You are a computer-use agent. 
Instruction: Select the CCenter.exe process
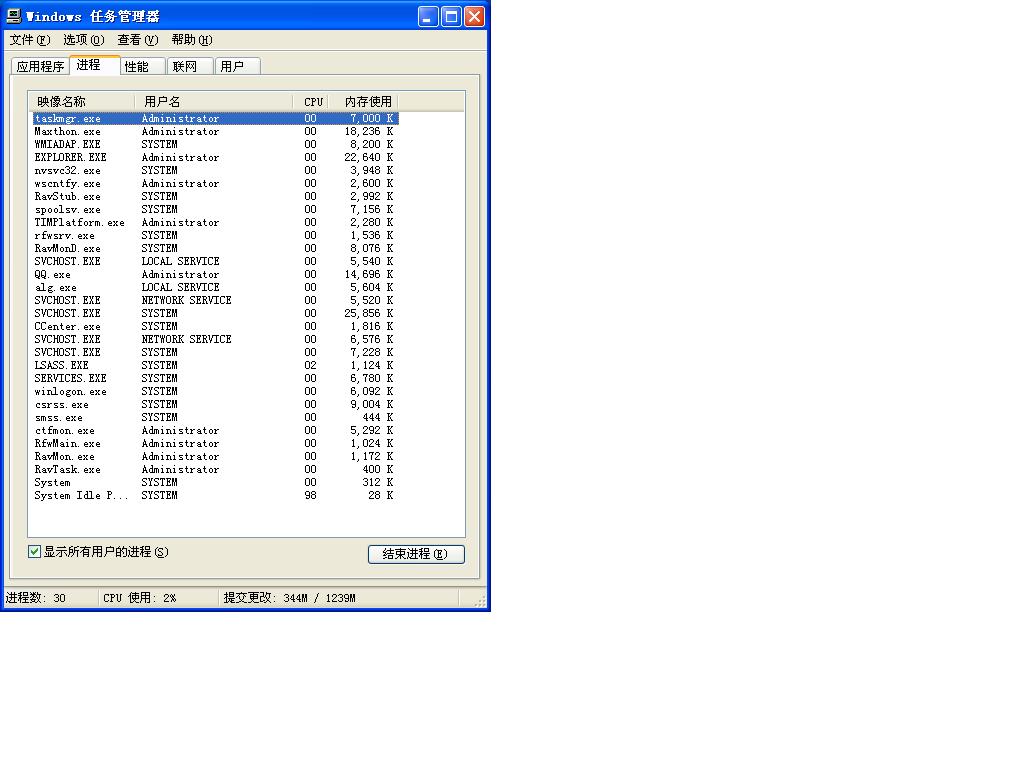(216, 327)
